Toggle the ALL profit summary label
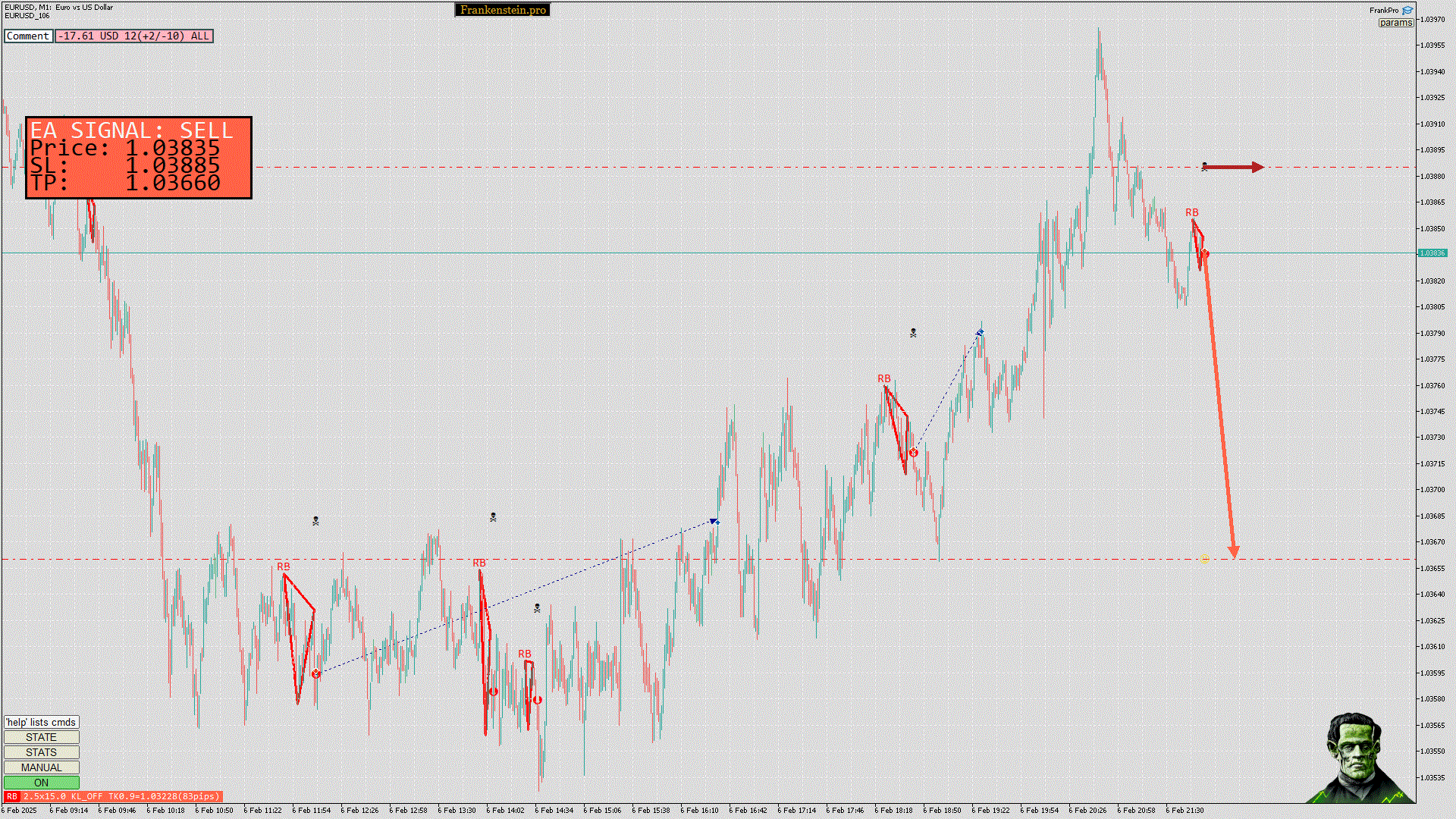The height and width of the screenshot is (819, 1456). tap(134, 36)
